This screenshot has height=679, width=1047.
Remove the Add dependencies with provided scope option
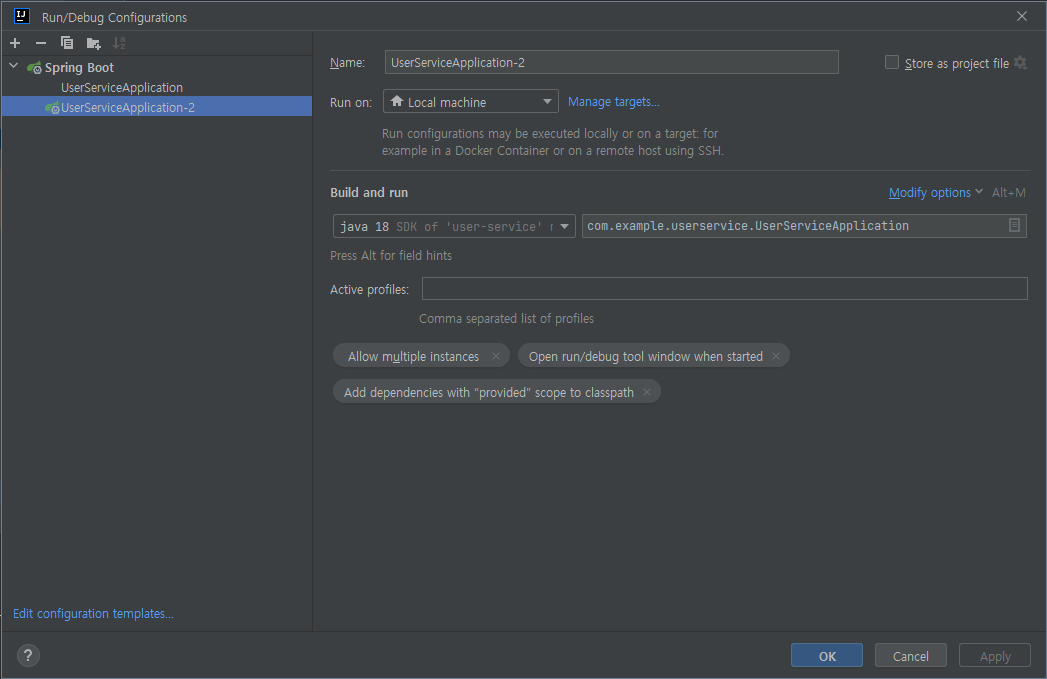click(646, 393)
